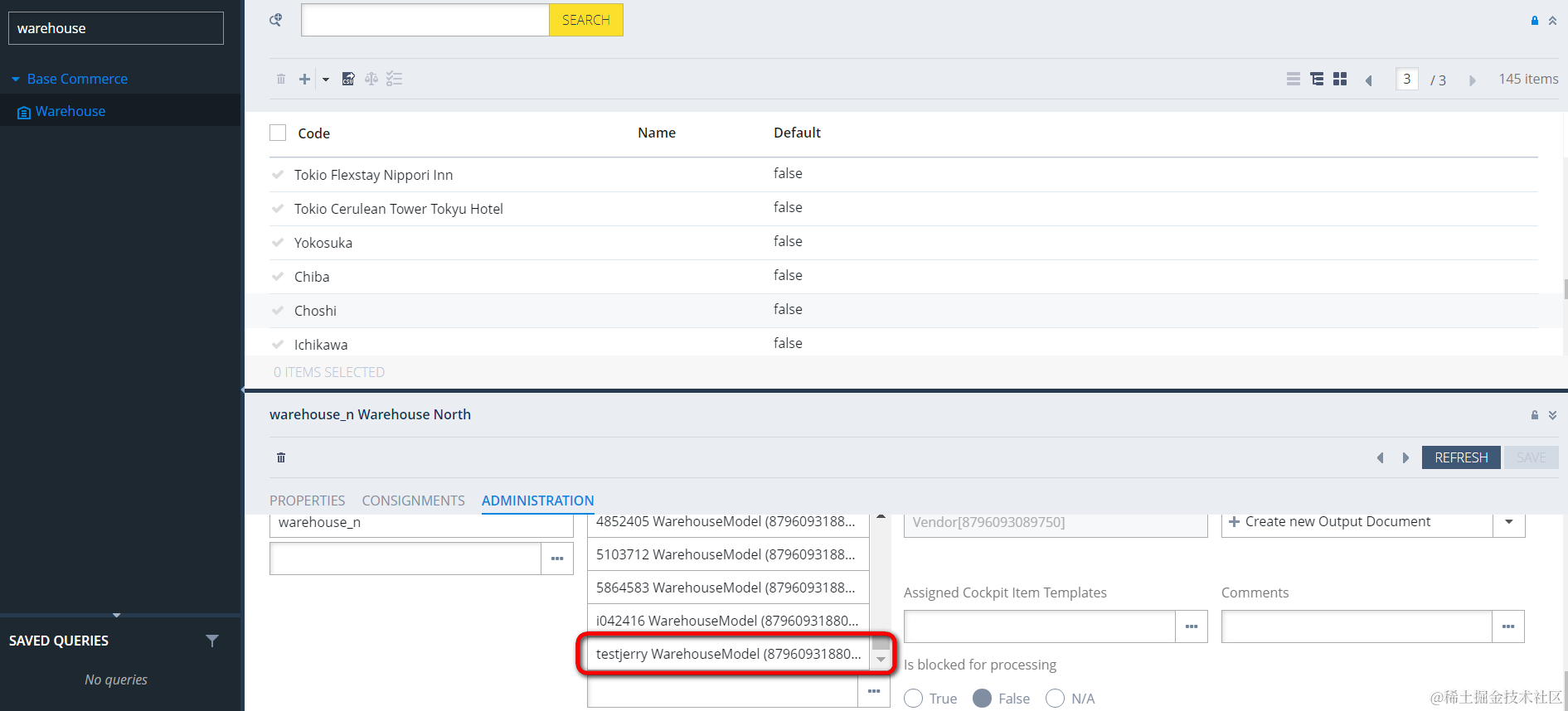Click the Saved Queries filter funnel icon
The height and width of the screenshot is (711, 1568).
212,641
